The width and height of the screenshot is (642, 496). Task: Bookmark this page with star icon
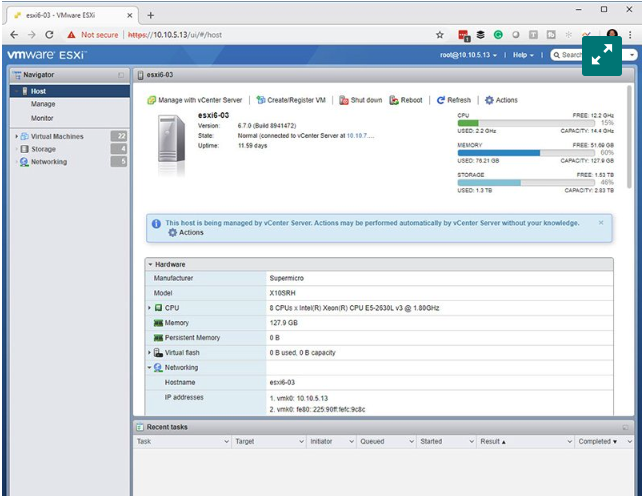[440, 34]
